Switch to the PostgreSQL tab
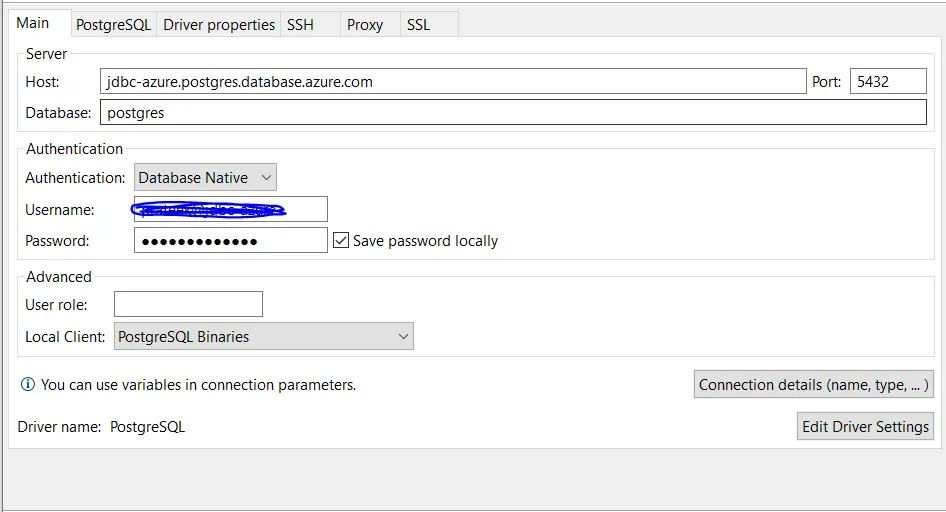The image size is (946, 512). click(x=113, y=25)
